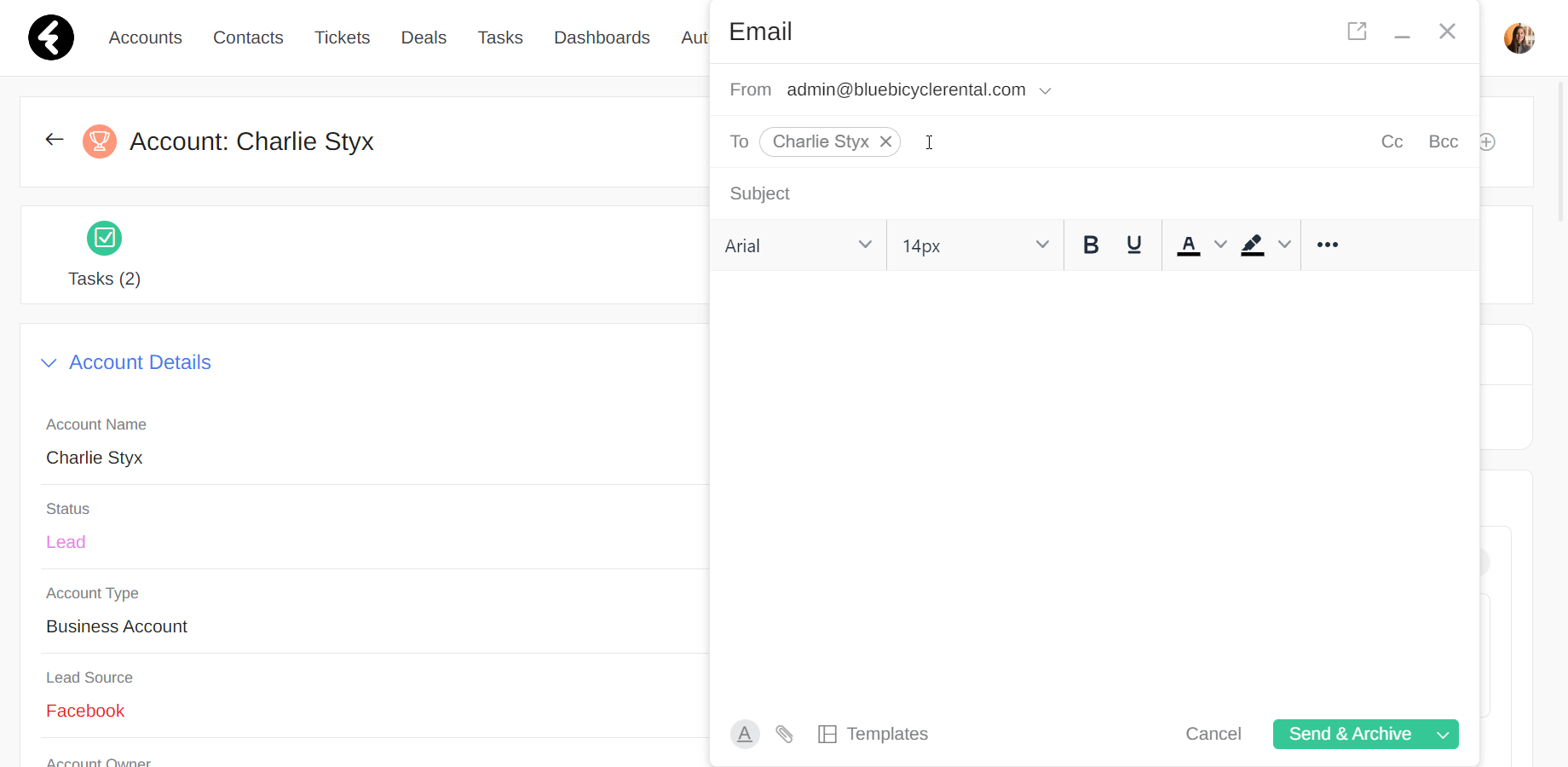1568x767 pixels.
Task: Click the Facebook lead source value
Action: [85, 711]
